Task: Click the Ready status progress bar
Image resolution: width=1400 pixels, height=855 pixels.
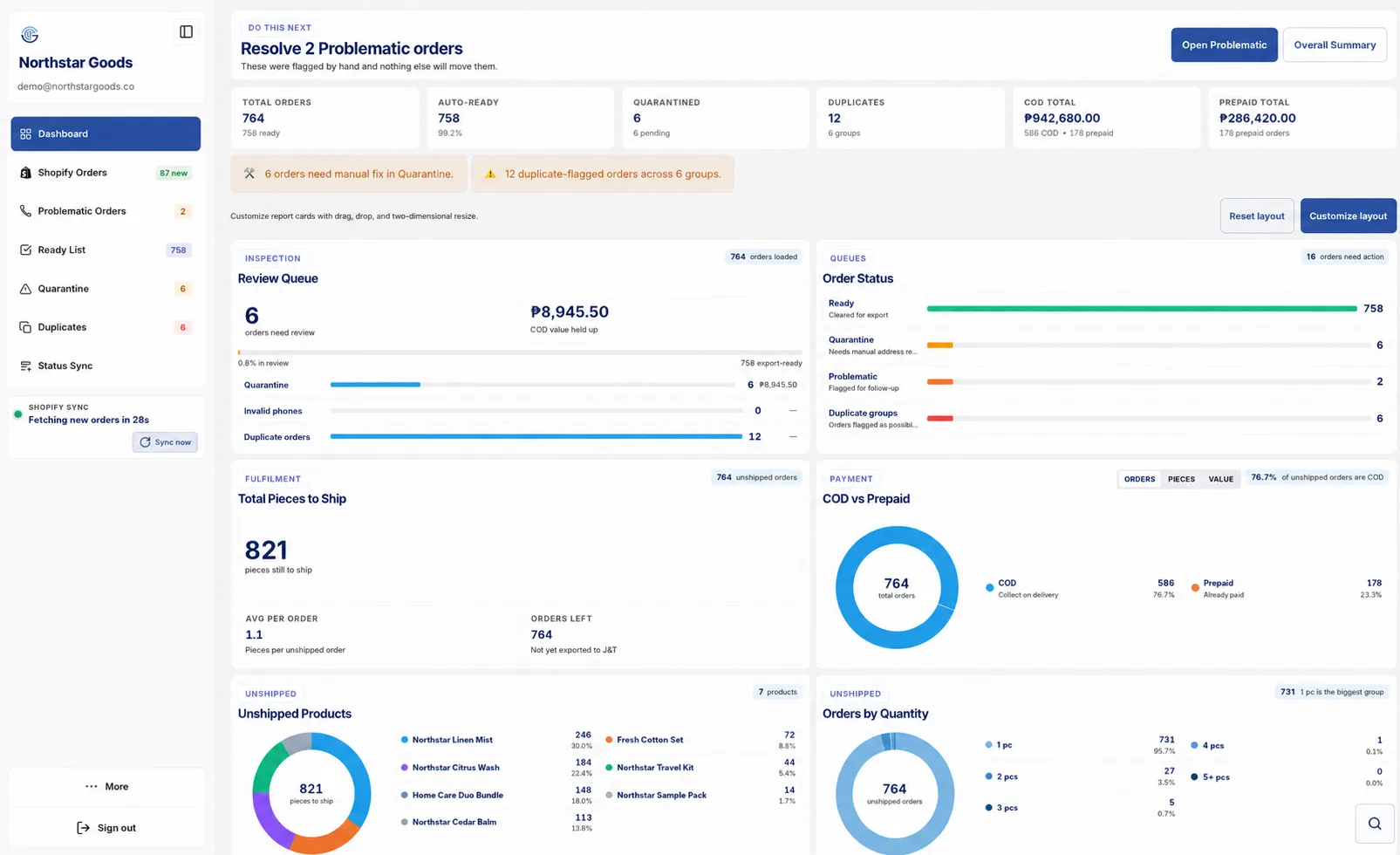Action: click(1142, 309)
